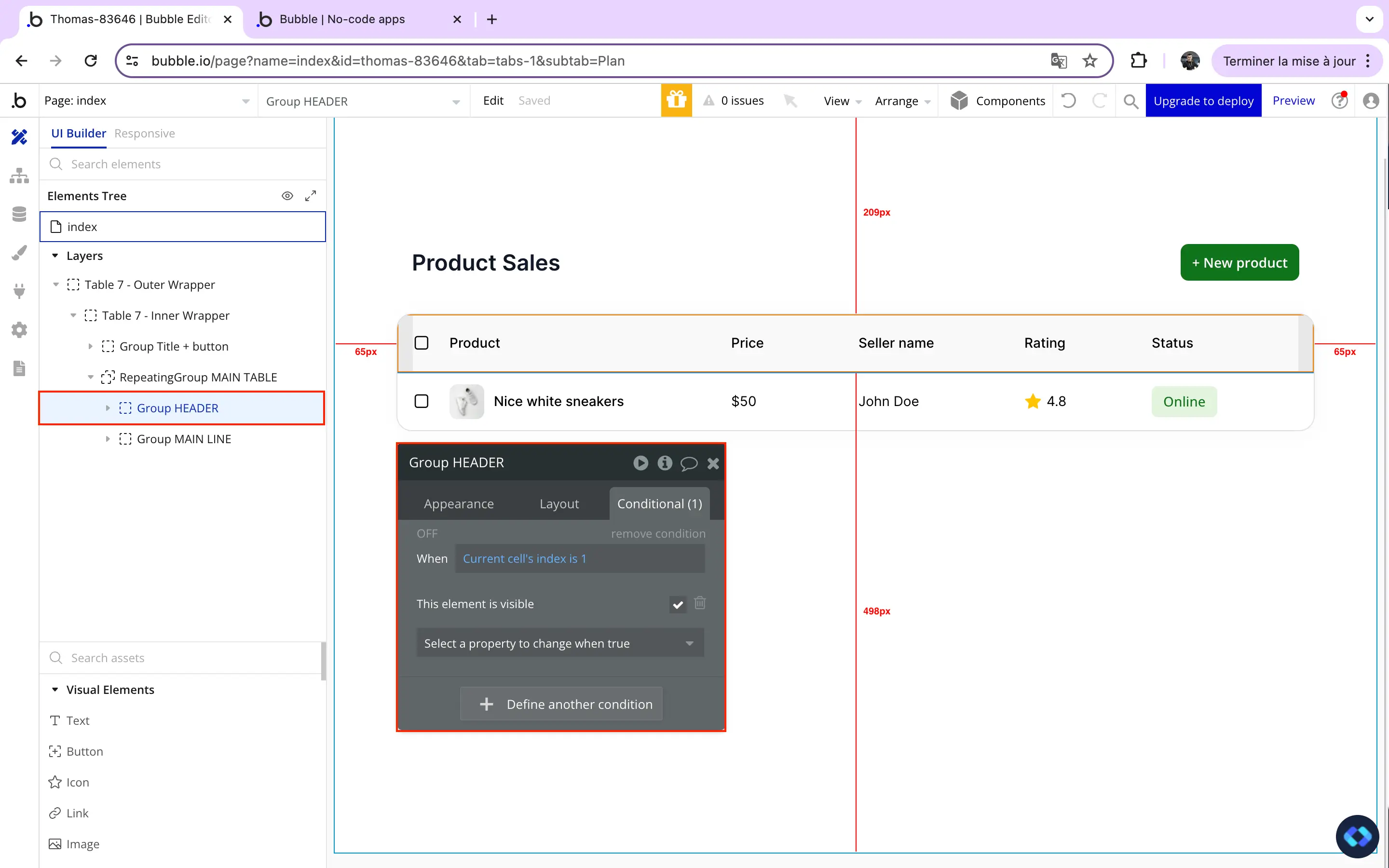Edit the Current cell's index is 1 expression
1389x868 pixels.
(x=580, y=558)
